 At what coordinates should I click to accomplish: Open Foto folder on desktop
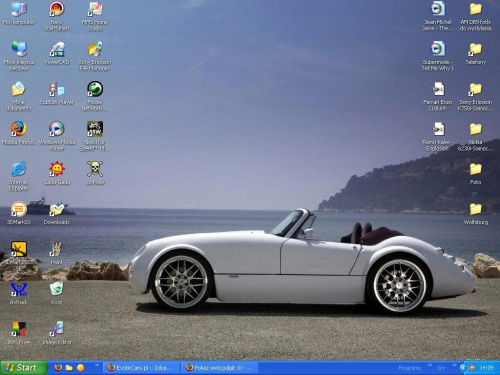[x=476, y=169]
